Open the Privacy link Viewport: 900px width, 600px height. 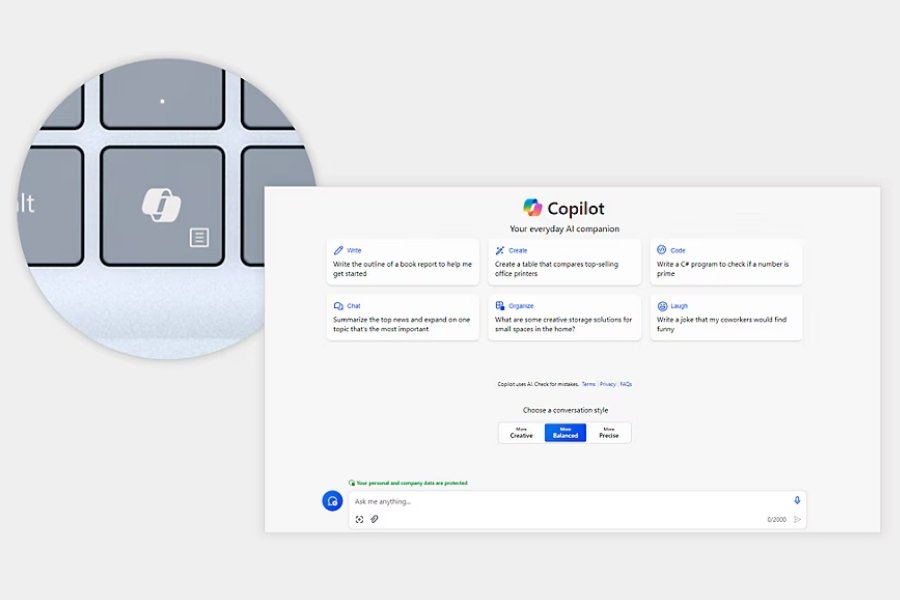point(607,384)
